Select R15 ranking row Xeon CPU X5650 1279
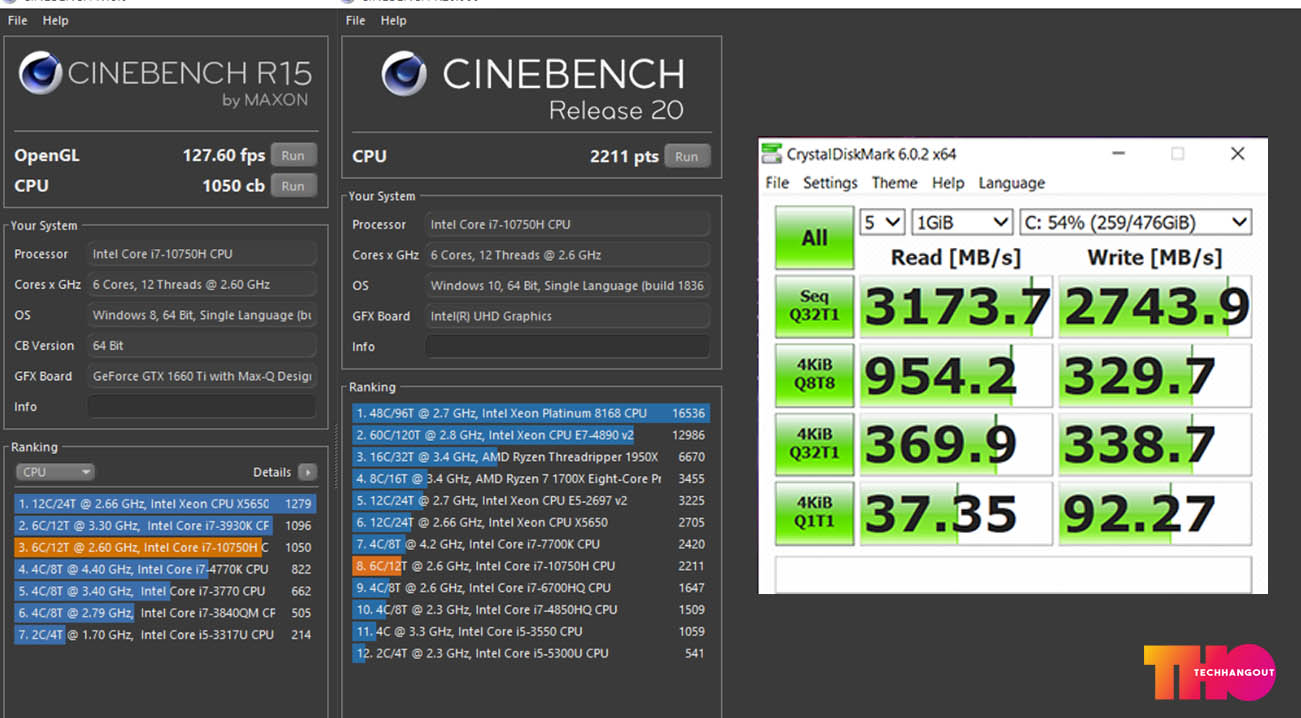 click(x=165, y=503)
